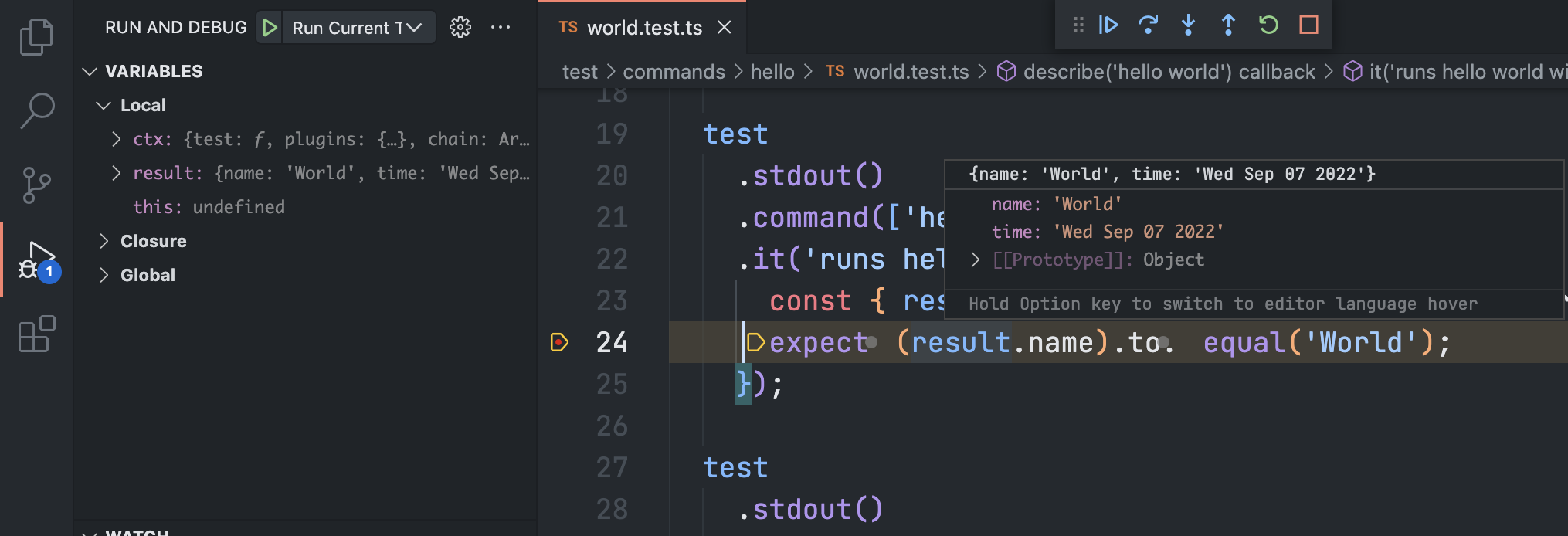Stop the debug session
Viewport: 1568px width, 536px height.
(1308, 25)
